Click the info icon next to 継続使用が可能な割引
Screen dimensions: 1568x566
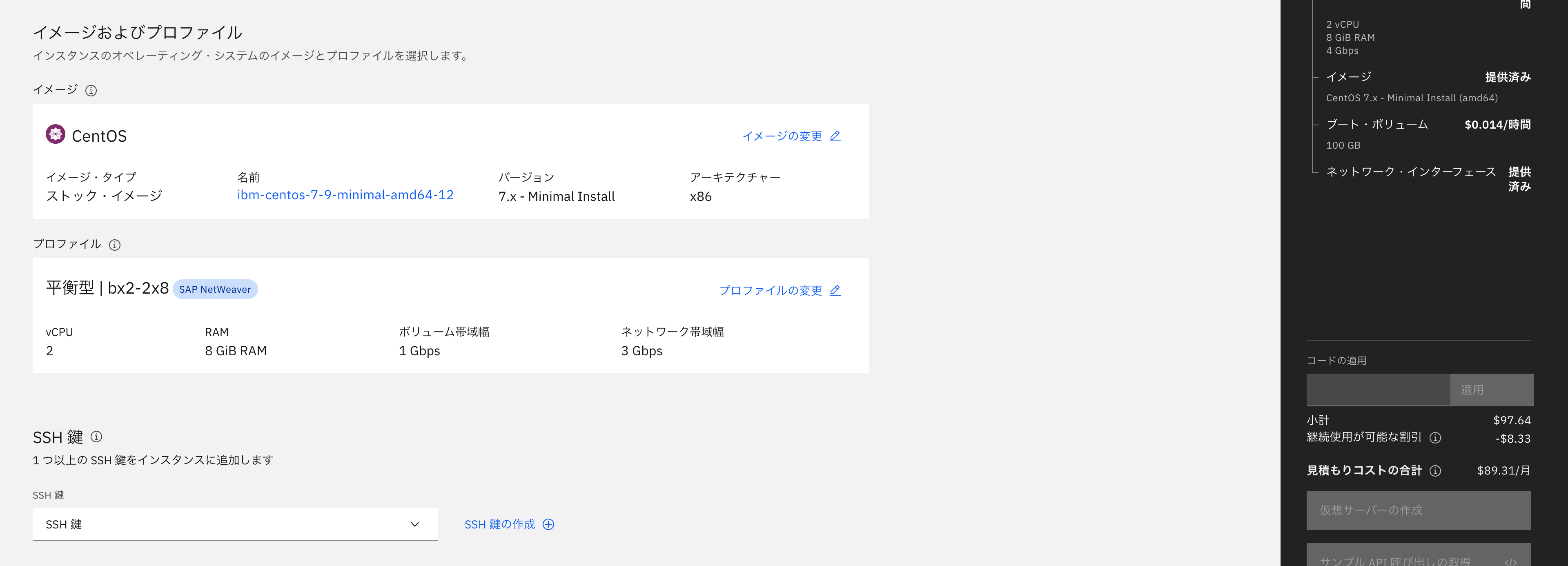pos(1435,438)
